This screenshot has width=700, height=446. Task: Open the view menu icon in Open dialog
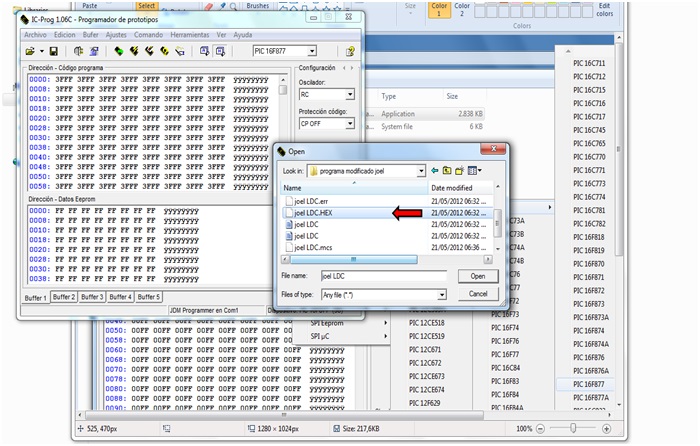pyautogui.click(x=474, y=171)
